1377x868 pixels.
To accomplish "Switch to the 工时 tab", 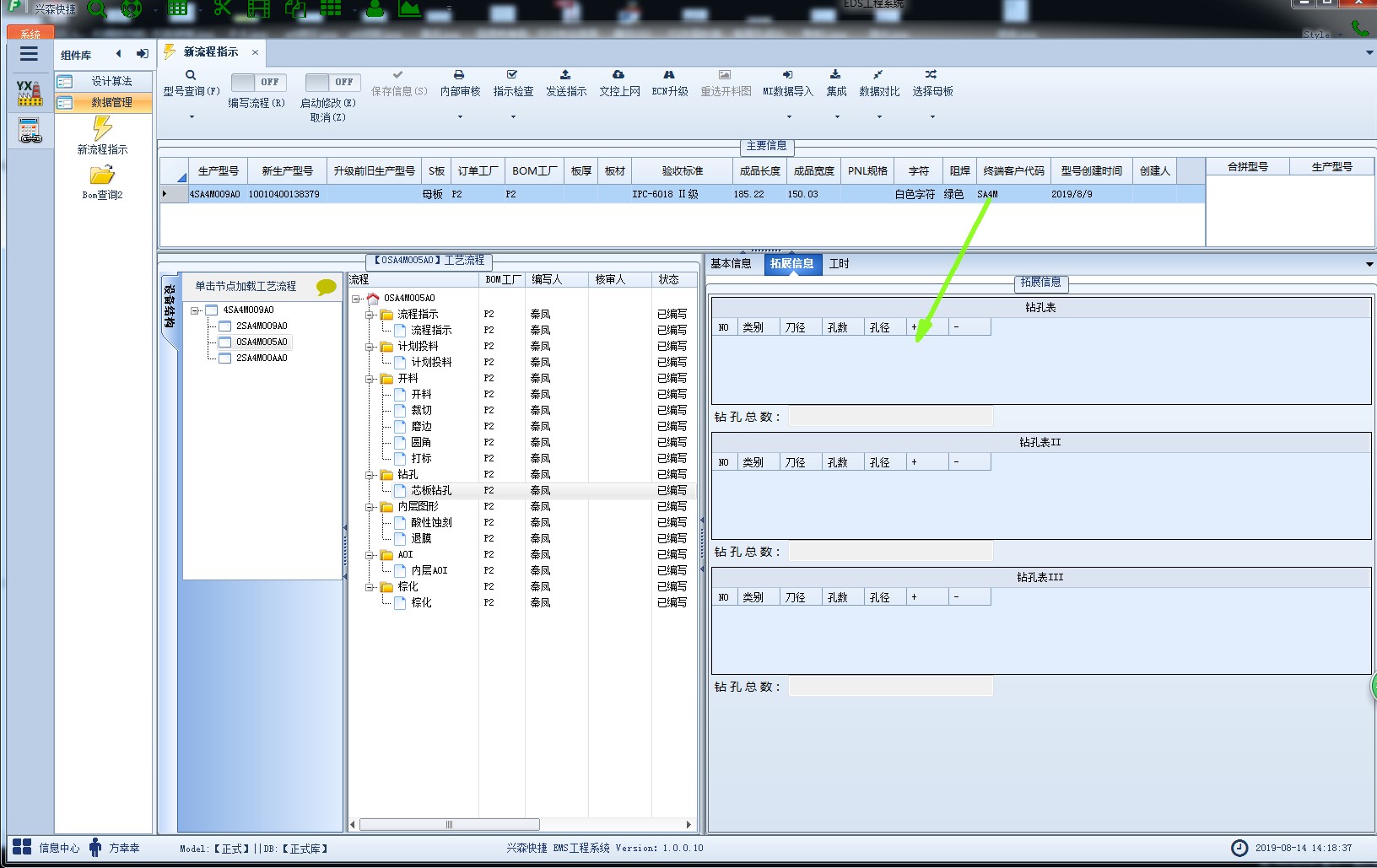I will [840, 263].
